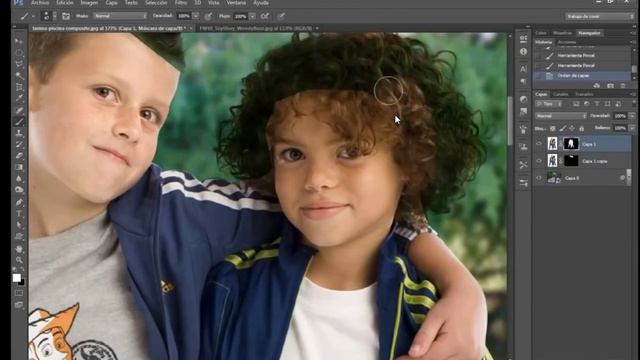The image size is (640, 360).
Task: Select the Lasso tool
Action: 19,64
